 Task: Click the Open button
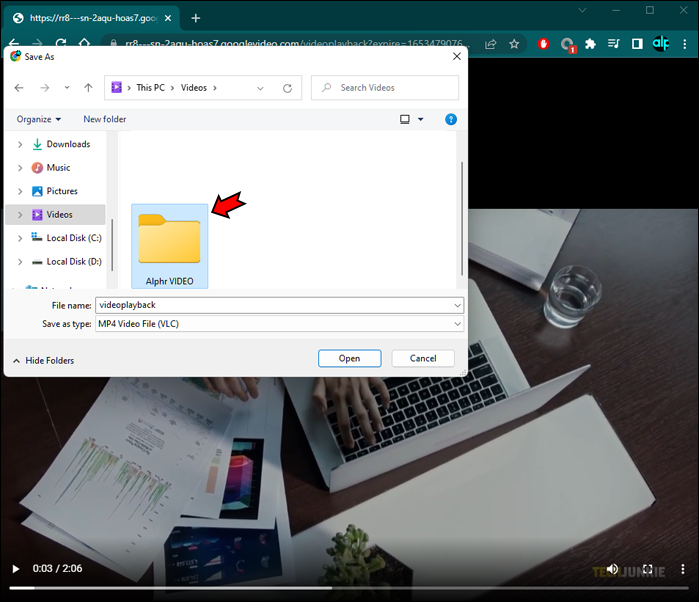[x=350, y=359]
